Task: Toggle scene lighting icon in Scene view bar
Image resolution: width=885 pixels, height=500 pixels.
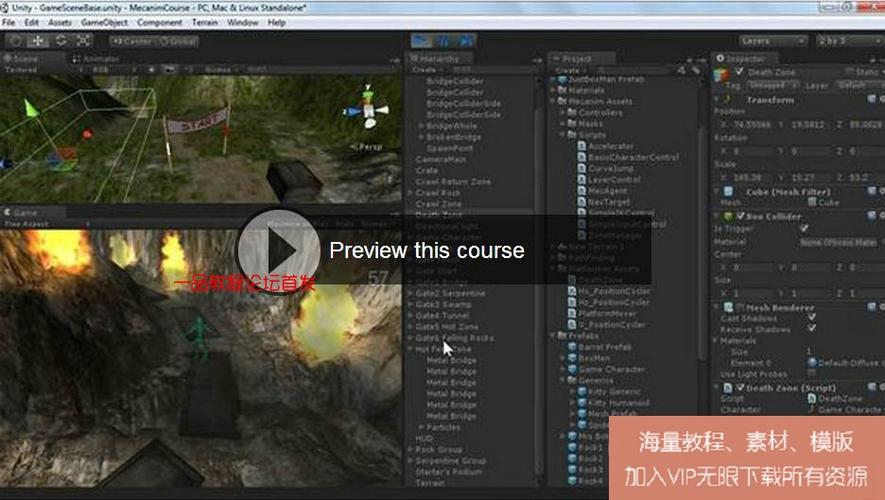Action: 151,69
